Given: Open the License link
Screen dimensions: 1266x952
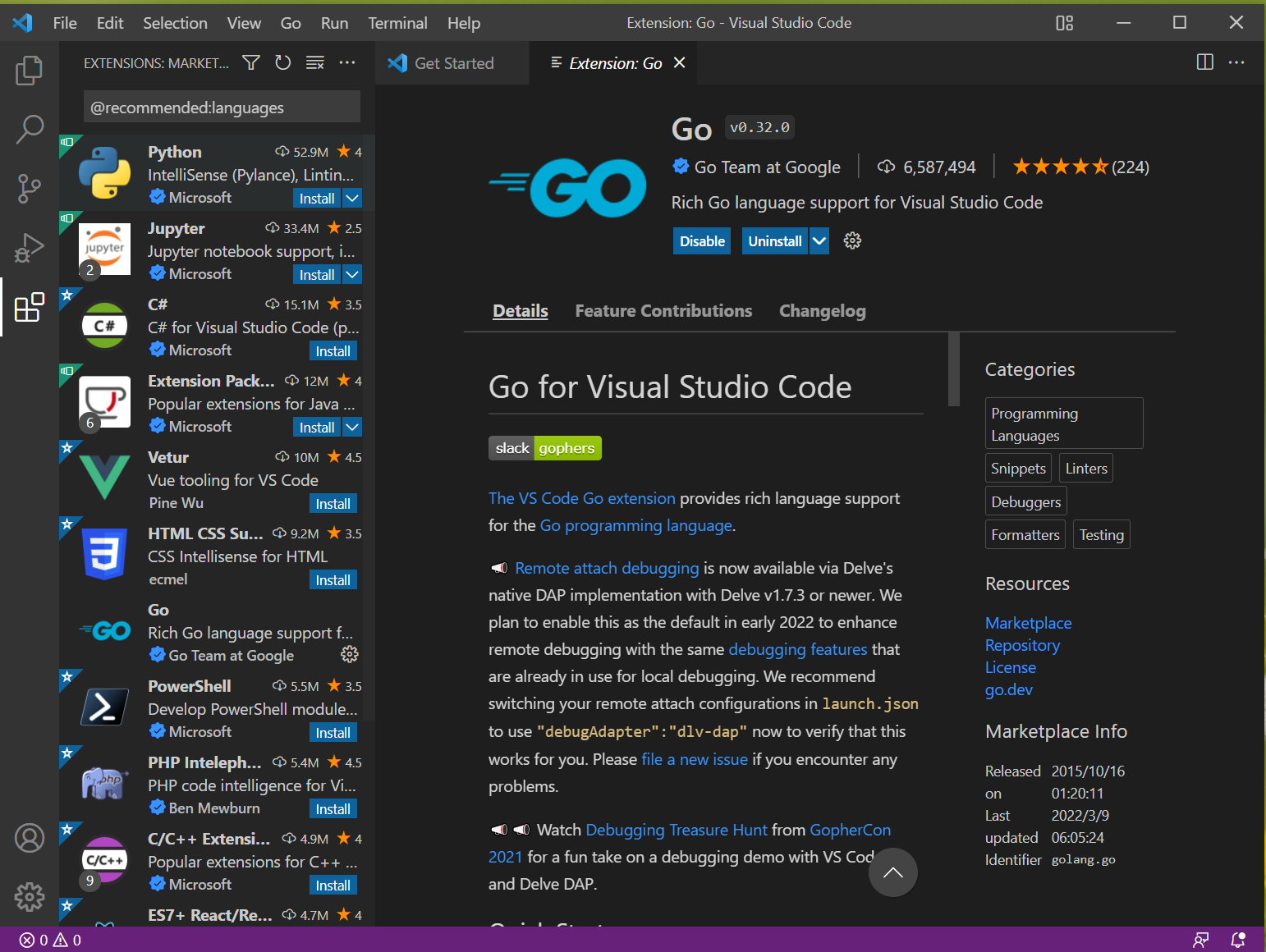Looking at the screenshot, I should 1011,667.
